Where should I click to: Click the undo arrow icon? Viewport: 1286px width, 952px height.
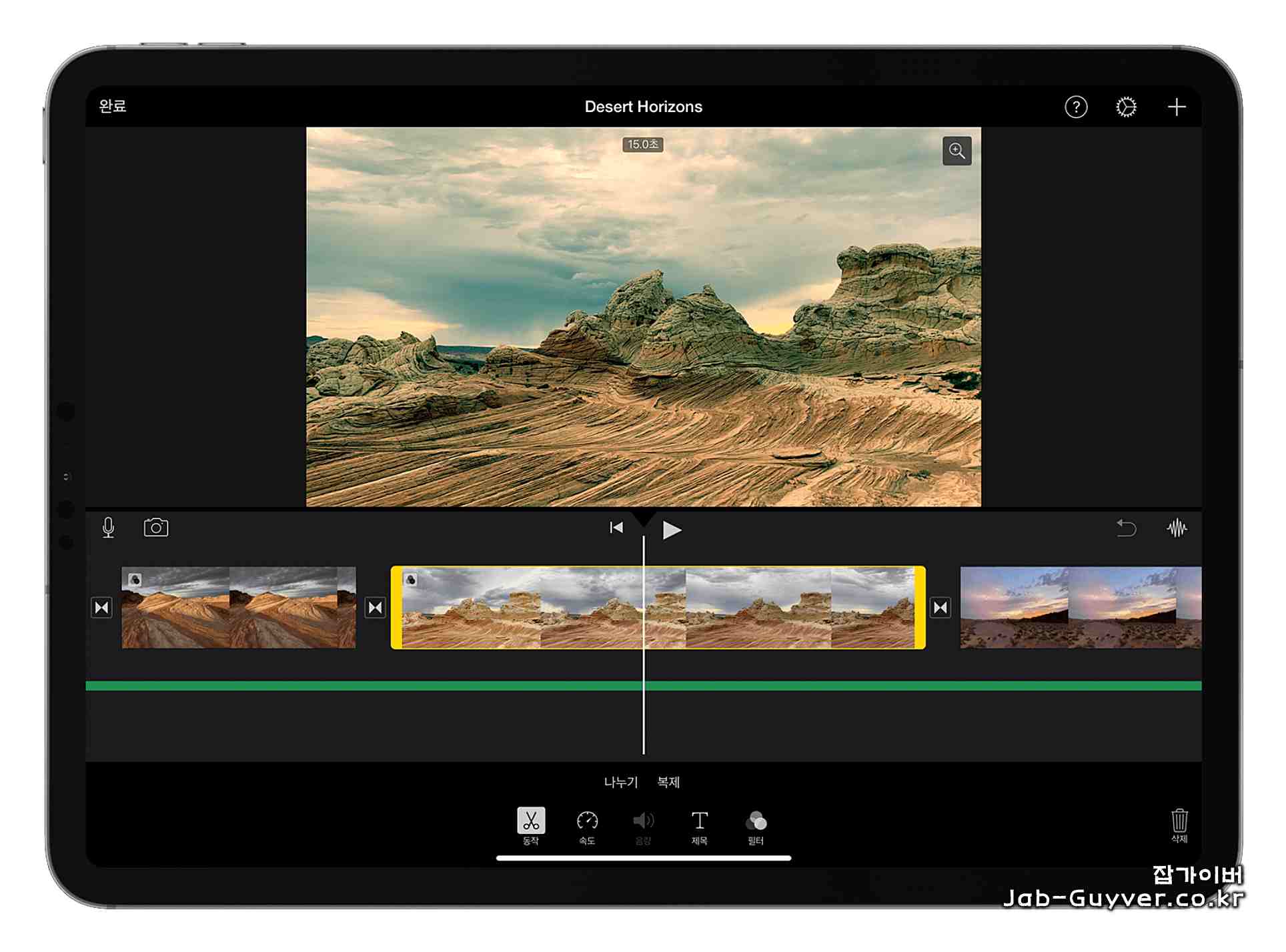click(x=1126, y=528)
